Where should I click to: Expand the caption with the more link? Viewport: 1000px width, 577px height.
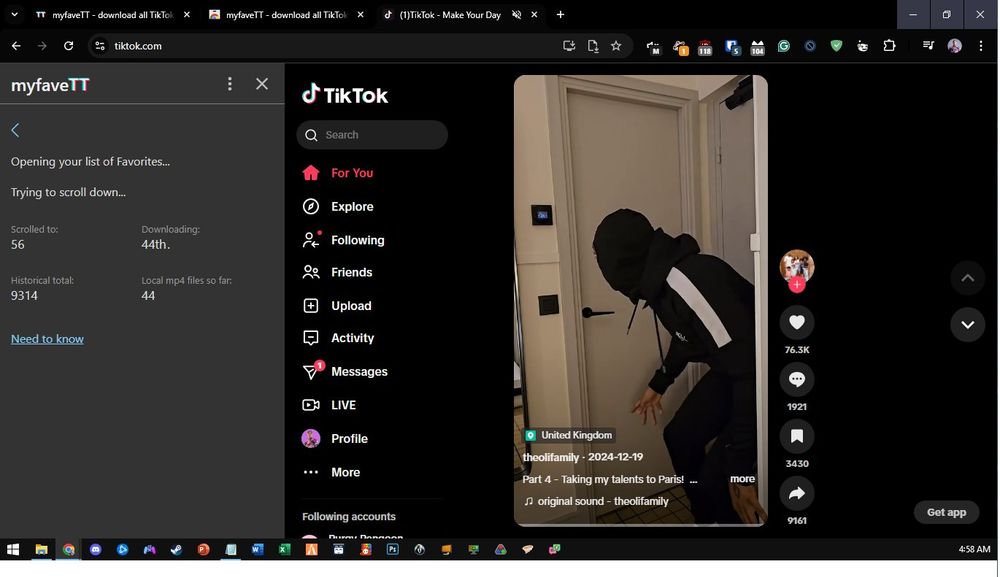pos(742,479)
